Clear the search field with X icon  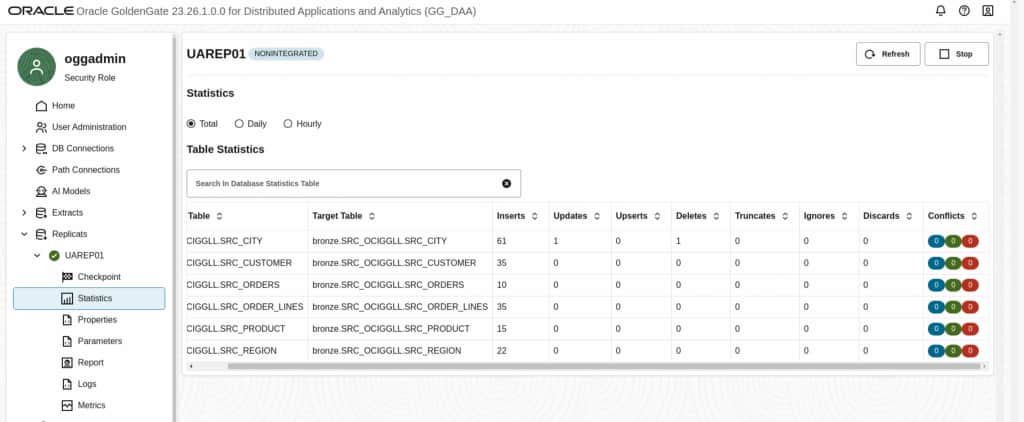coord(506,183)
